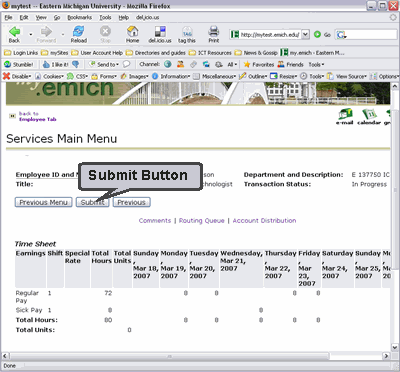The height and width of the screenshot is (372, 400).
Task: Open the e-mail icon in the portal
Action: tap(345, 115)
